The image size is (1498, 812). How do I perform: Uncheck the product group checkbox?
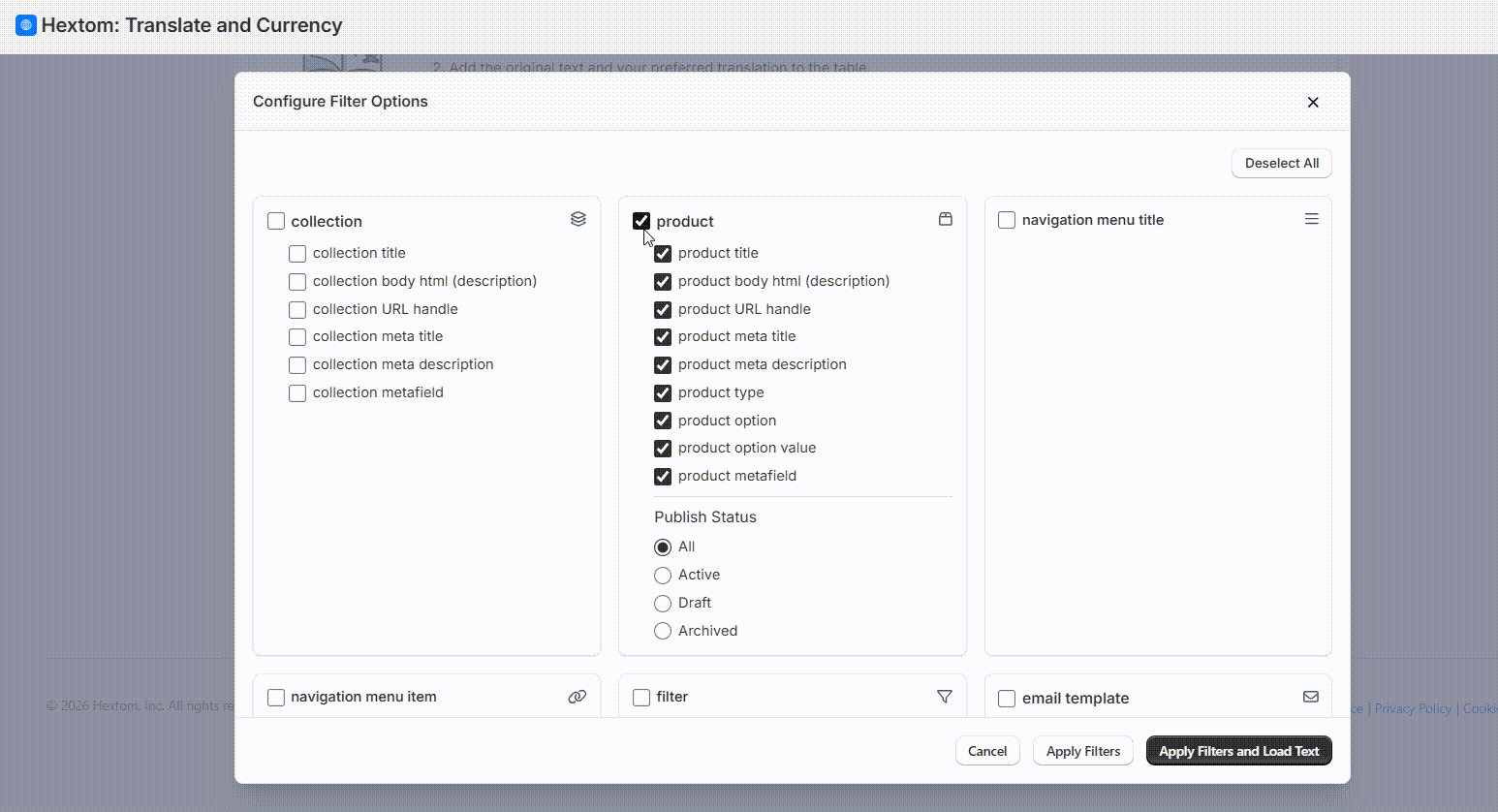click(x=641, y=221)
